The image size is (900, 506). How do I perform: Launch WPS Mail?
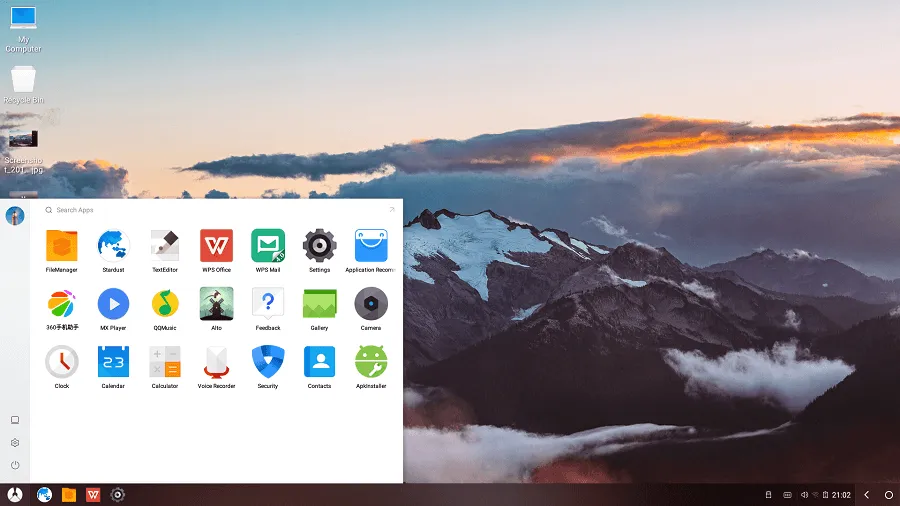[x=268, y=246]
